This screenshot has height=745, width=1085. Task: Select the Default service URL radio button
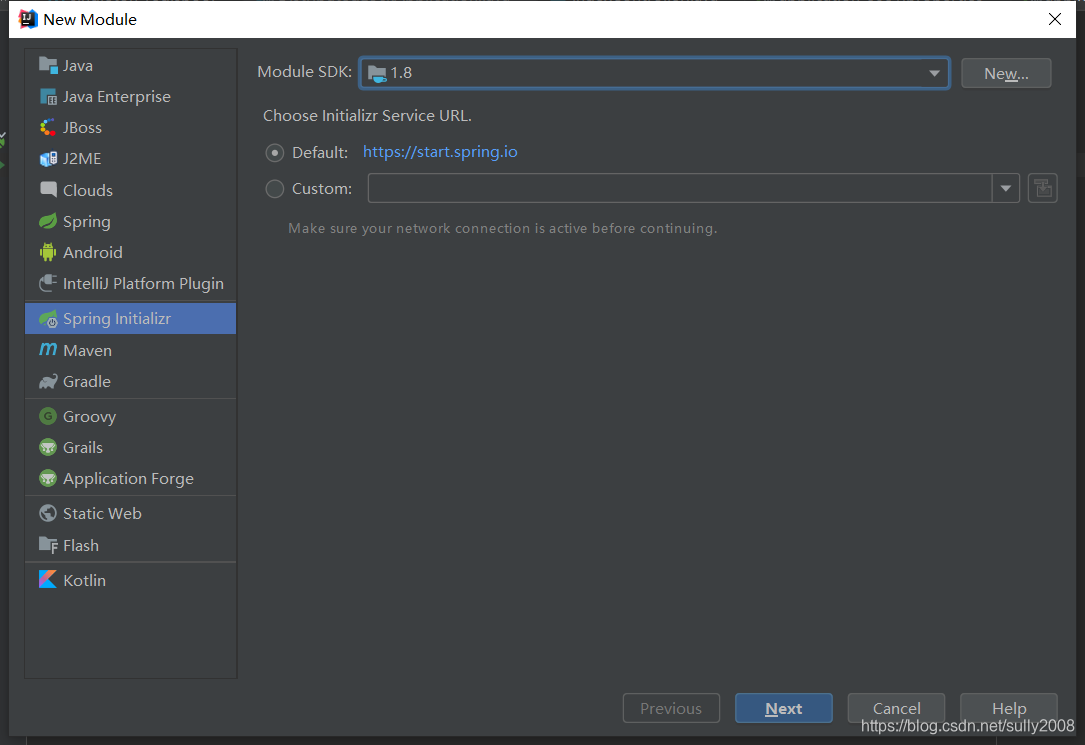click(275, 153)
